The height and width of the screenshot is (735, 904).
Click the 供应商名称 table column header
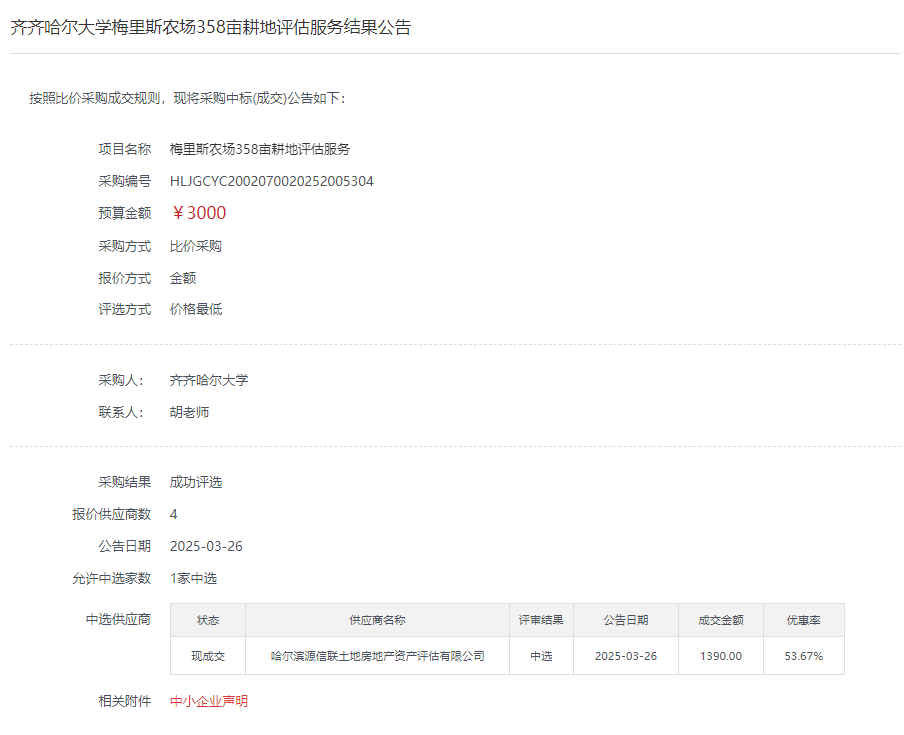(x=377, y=620)
